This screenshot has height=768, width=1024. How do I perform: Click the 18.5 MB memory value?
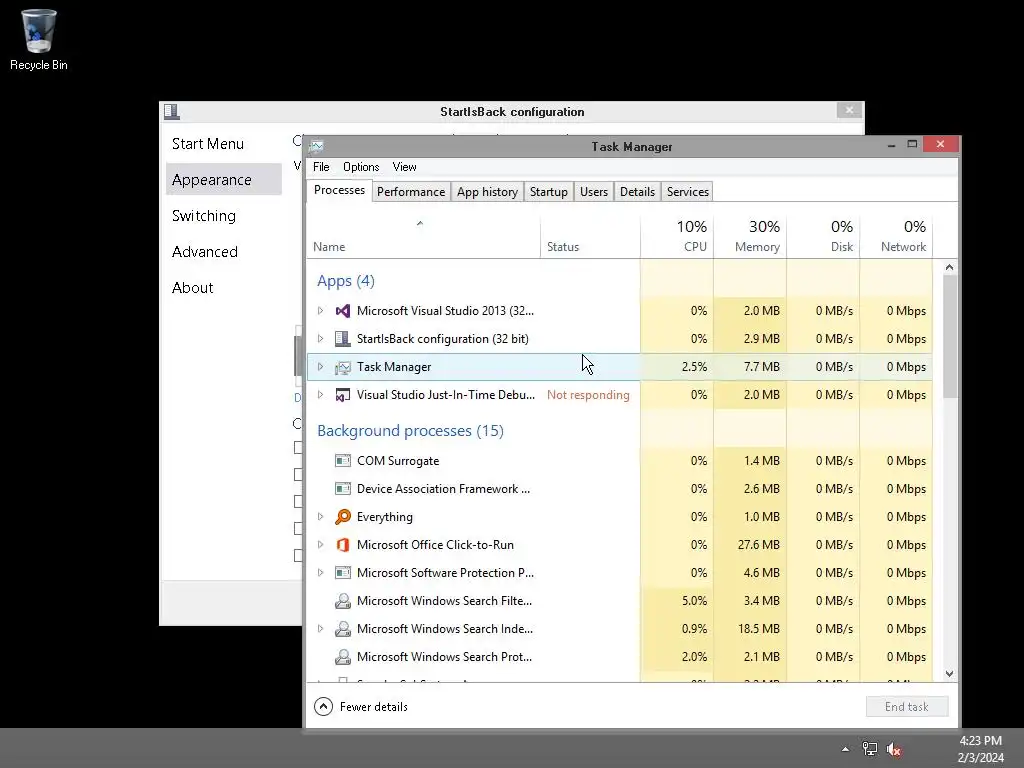tap(758, 629)
